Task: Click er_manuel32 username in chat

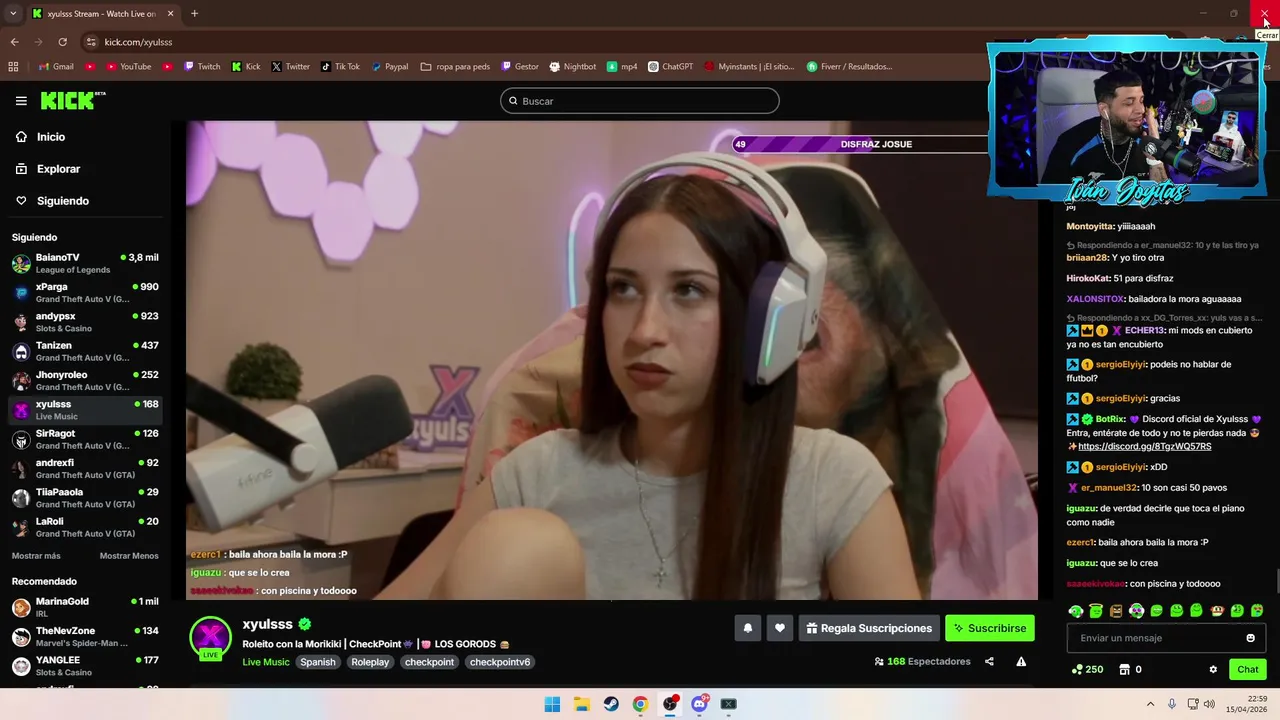Action: click(x=1108, y=488)
